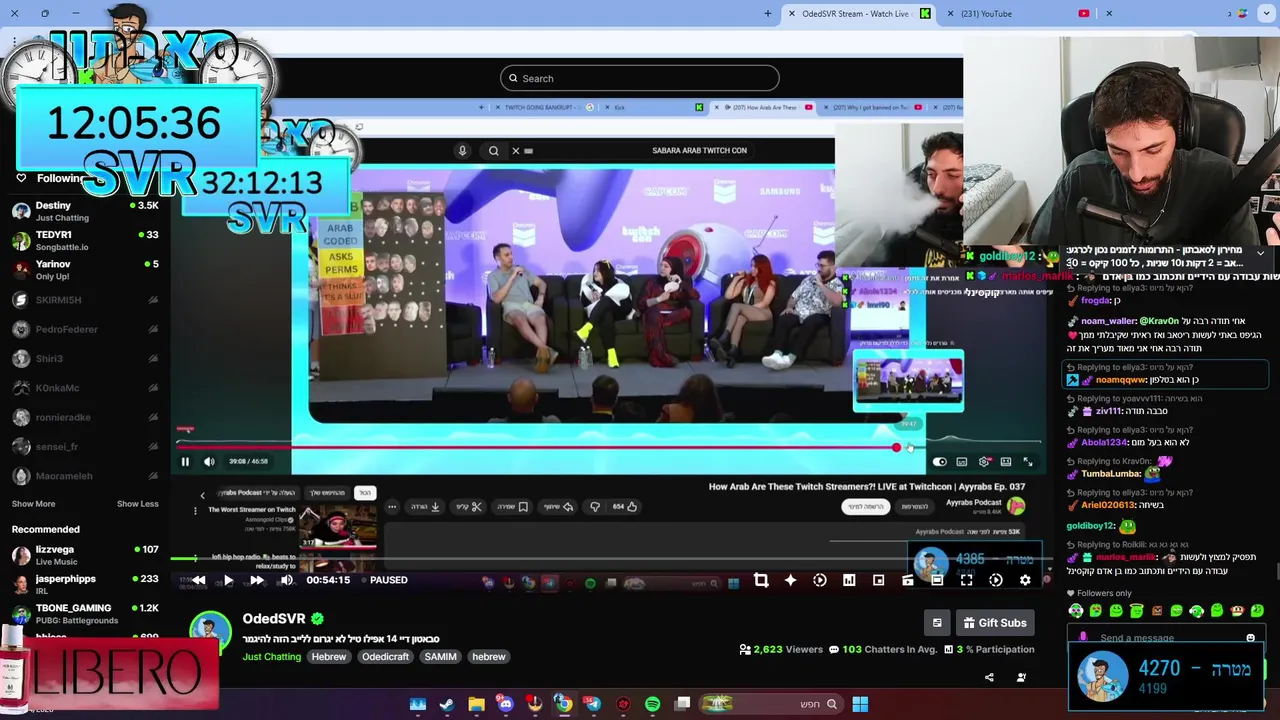This screenshot has width=1280, height=720.
Task: Open lizzvega recommended channel
Action: click(85, 555)
